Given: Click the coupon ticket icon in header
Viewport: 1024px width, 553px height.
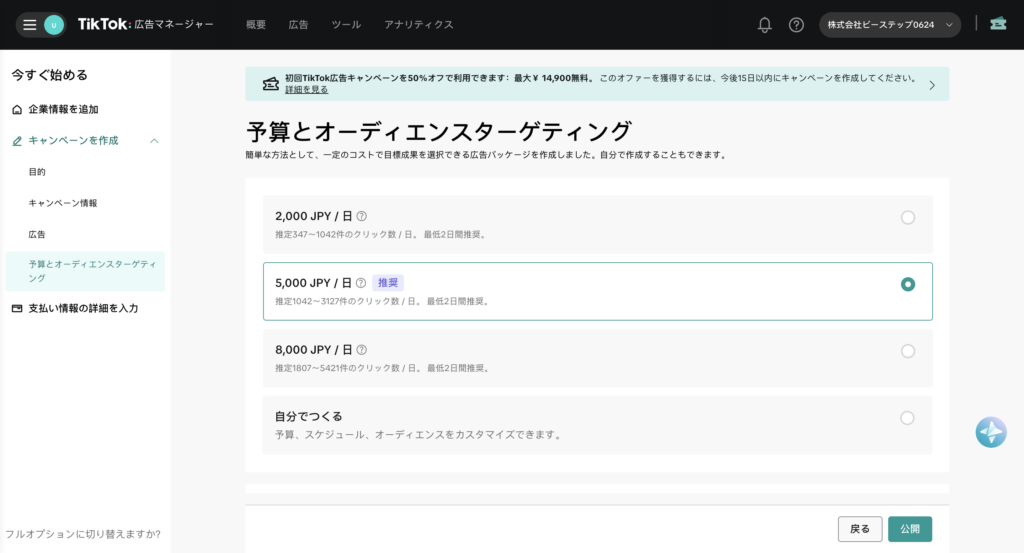Looking at the screenshot, I should tap(998, 24).
